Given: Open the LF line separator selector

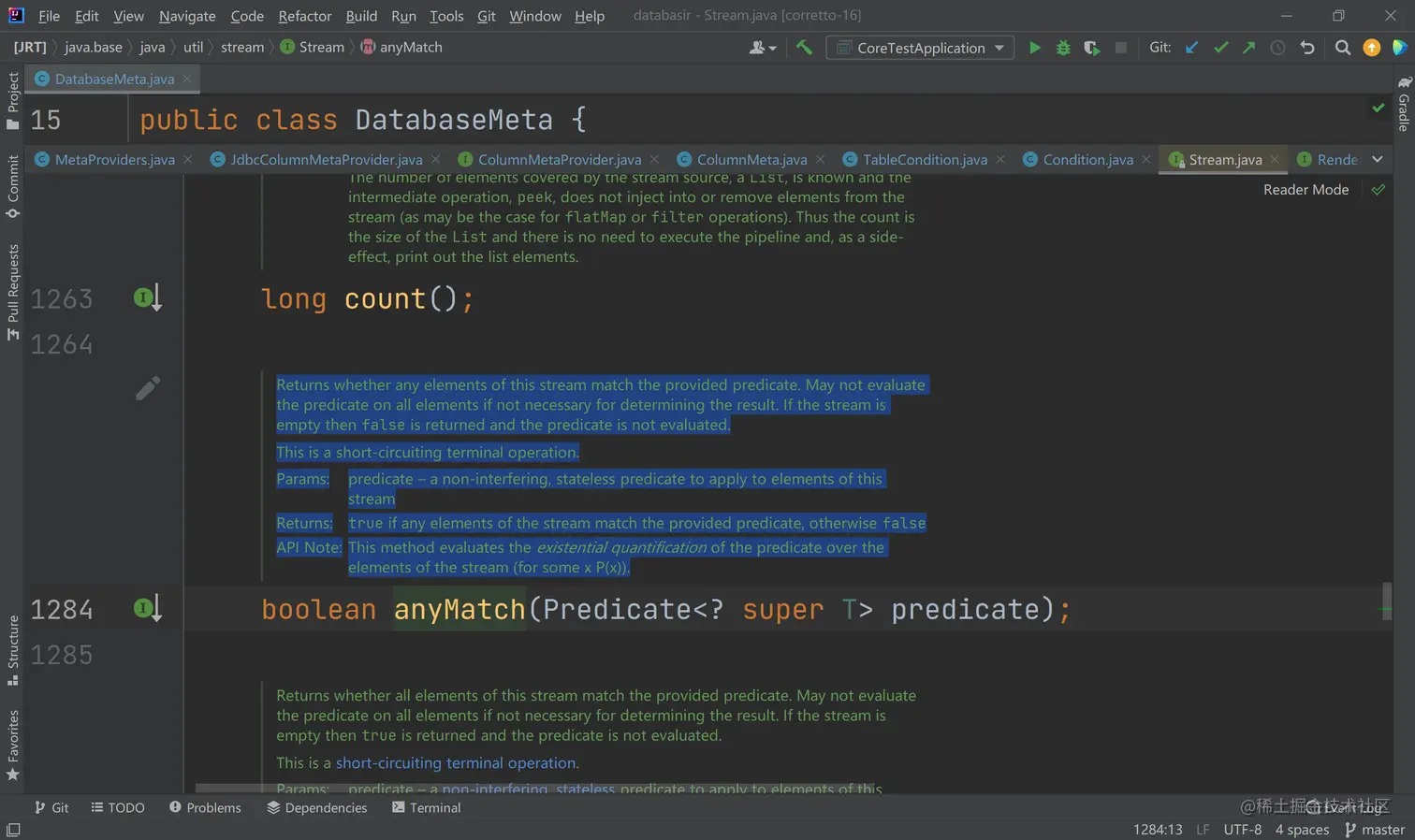Looking at the screenshot, I should point(1203,831).
